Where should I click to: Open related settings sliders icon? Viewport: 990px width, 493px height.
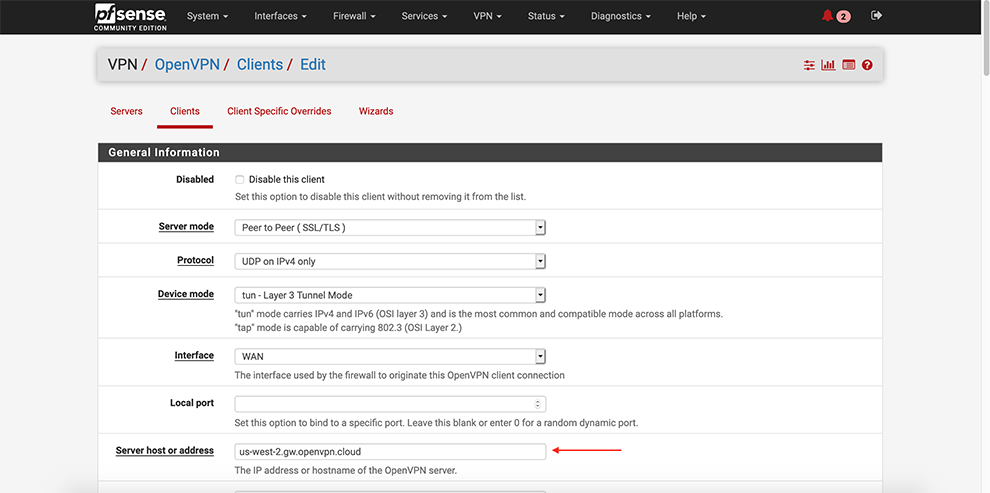(x=809, y=65)
